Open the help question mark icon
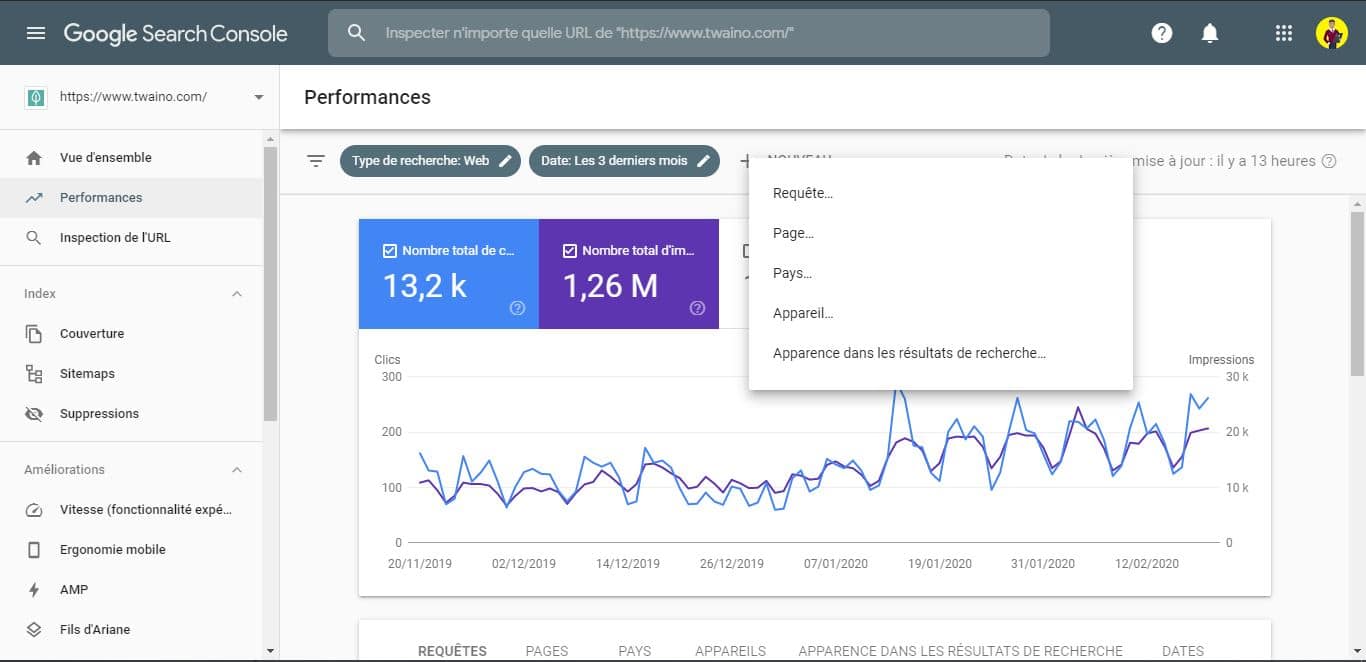Viewport: 1366px width, 662px height. [x=1161, y=33]
